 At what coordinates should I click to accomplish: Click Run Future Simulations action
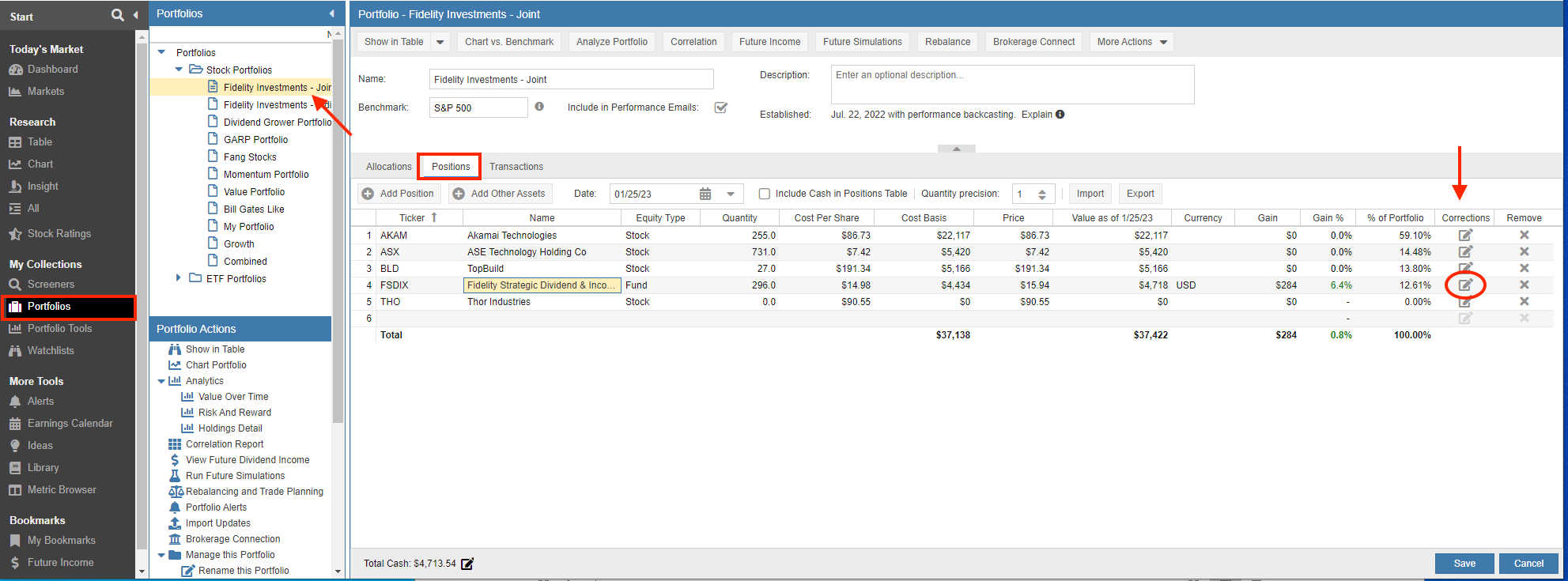pos(235,476)
